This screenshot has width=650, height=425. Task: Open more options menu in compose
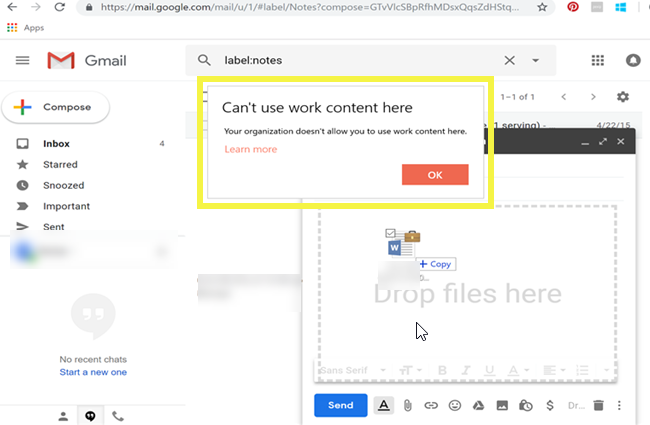pos(619,405)
